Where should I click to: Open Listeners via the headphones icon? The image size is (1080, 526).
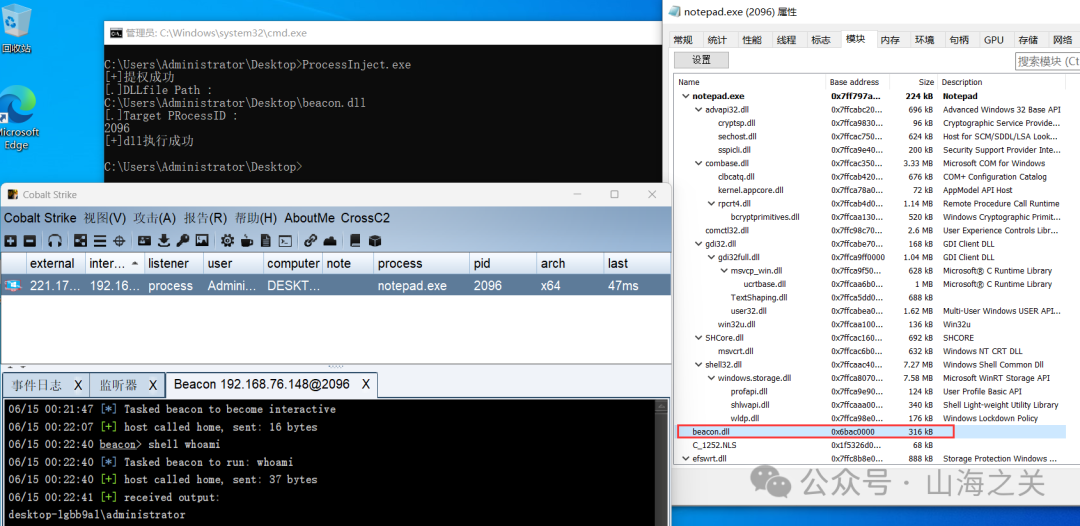[56, 241]
